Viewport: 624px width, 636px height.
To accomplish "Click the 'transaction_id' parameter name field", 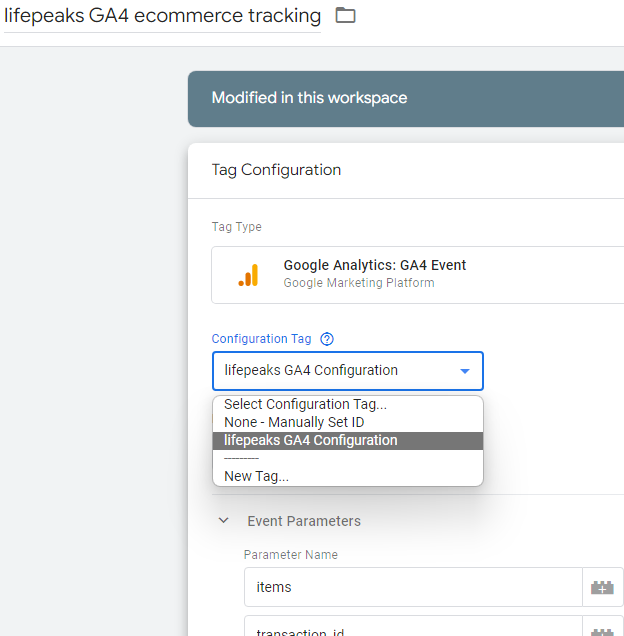I will [412, 630].
